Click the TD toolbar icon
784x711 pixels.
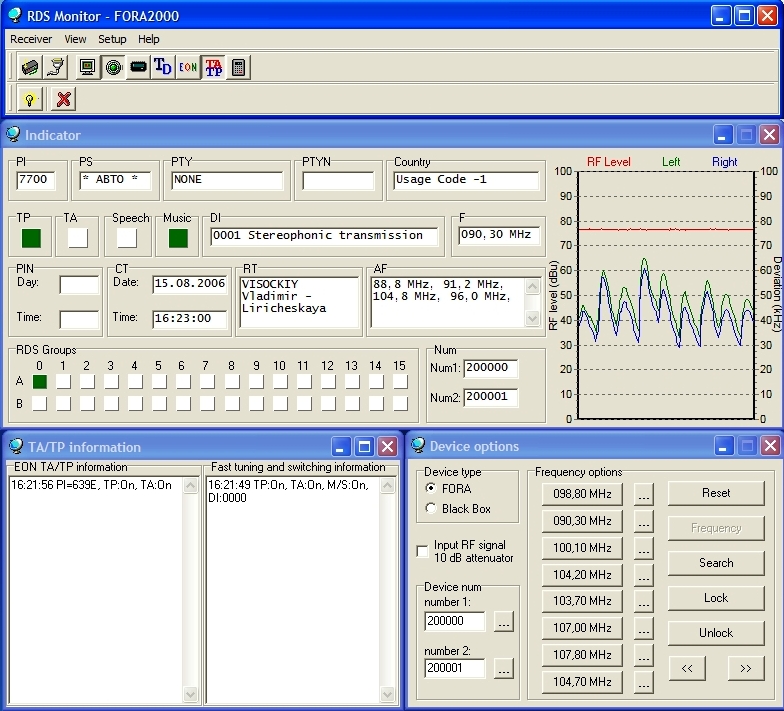[163, 67]
